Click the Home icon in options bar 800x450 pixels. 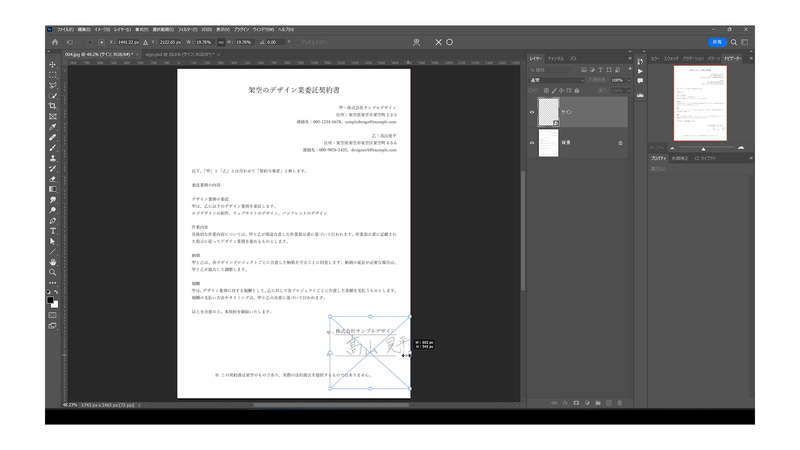(55, 42)
